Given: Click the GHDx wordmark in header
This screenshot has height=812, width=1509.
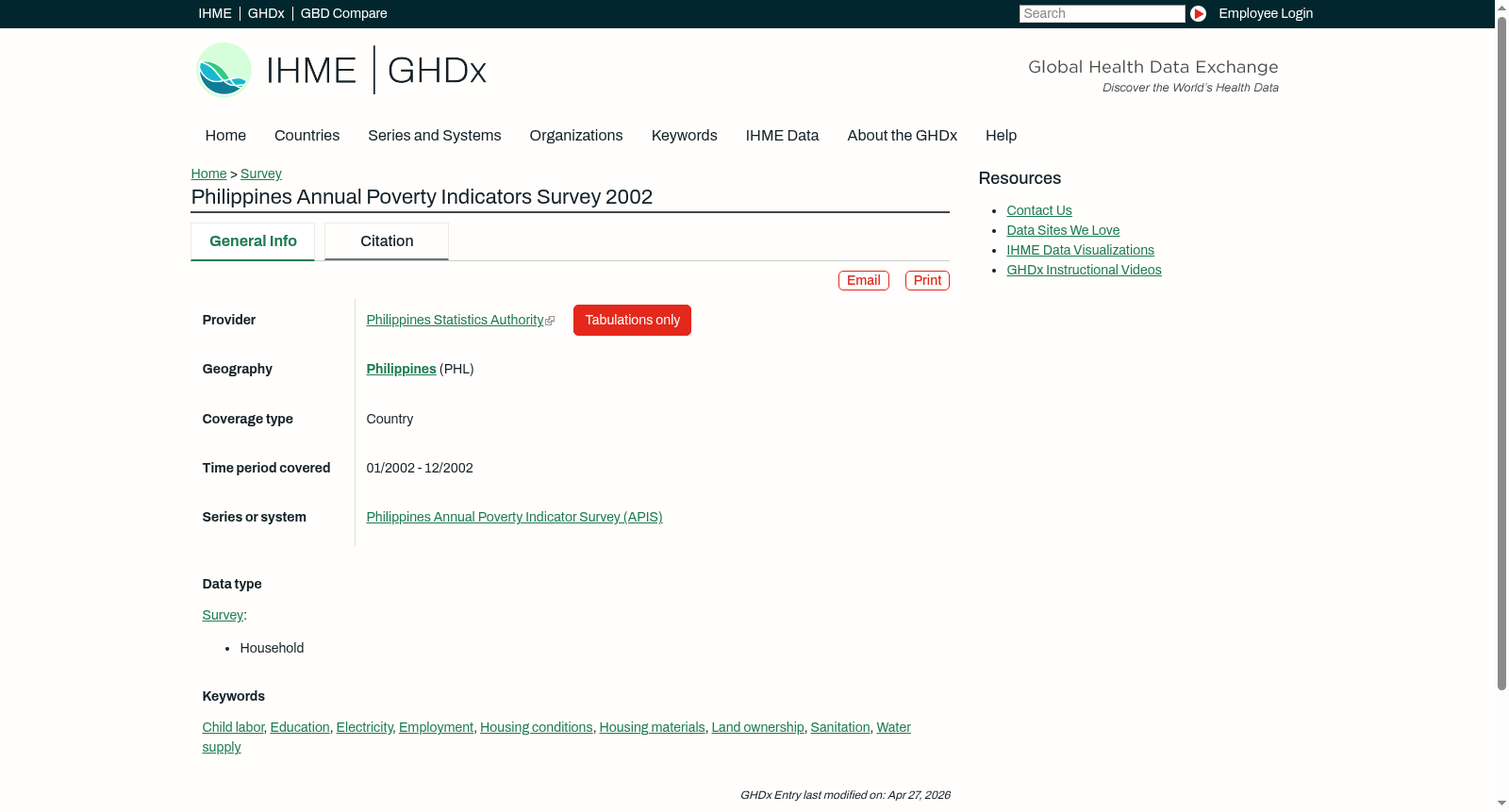Looking at the screenshot, I should coord(437,70).
